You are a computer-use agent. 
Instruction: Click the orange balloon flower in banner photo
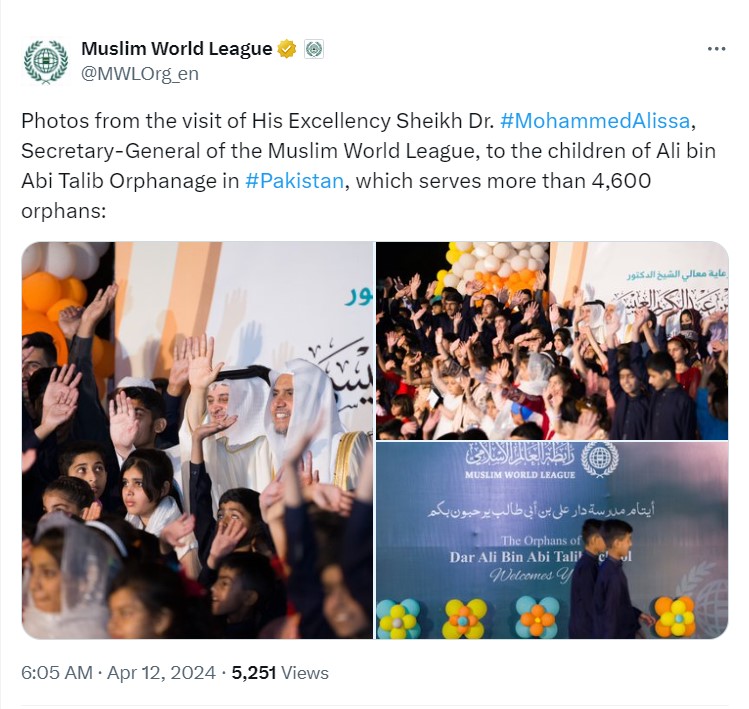tap(674, 617)
